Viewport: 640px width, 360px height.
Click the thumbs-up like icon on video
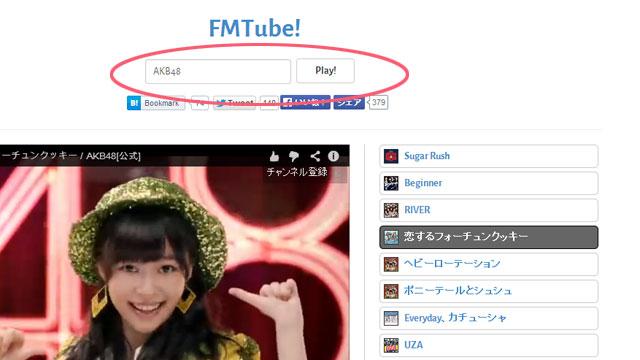click(274, 156)
